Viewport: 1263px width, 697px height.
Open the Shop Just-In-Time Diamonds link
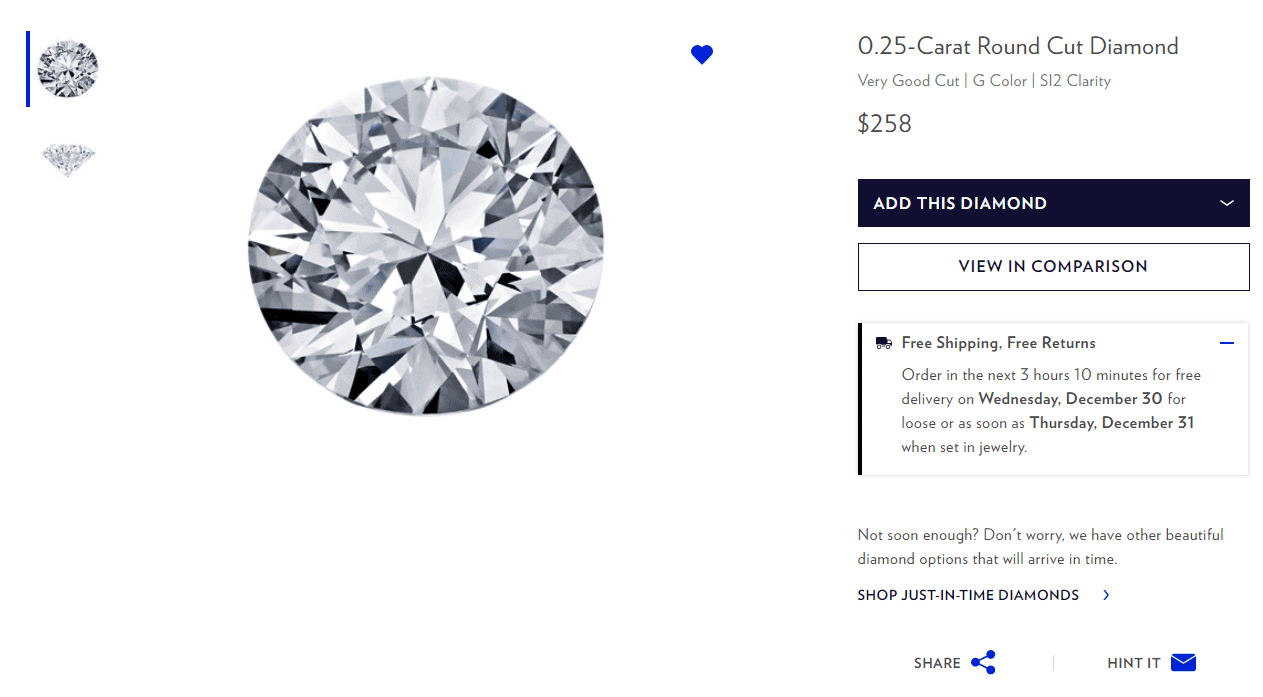(x=968, y=595)
